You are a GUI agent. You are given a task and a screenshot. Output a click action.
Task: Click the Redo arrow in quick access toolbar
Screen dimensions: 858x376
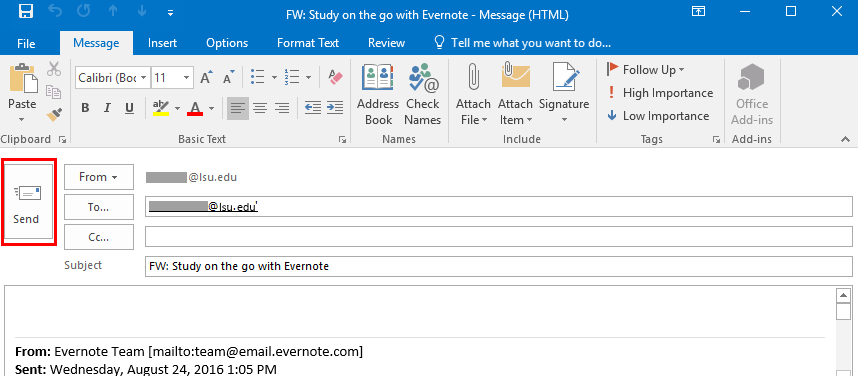click(x=84, y=12)
